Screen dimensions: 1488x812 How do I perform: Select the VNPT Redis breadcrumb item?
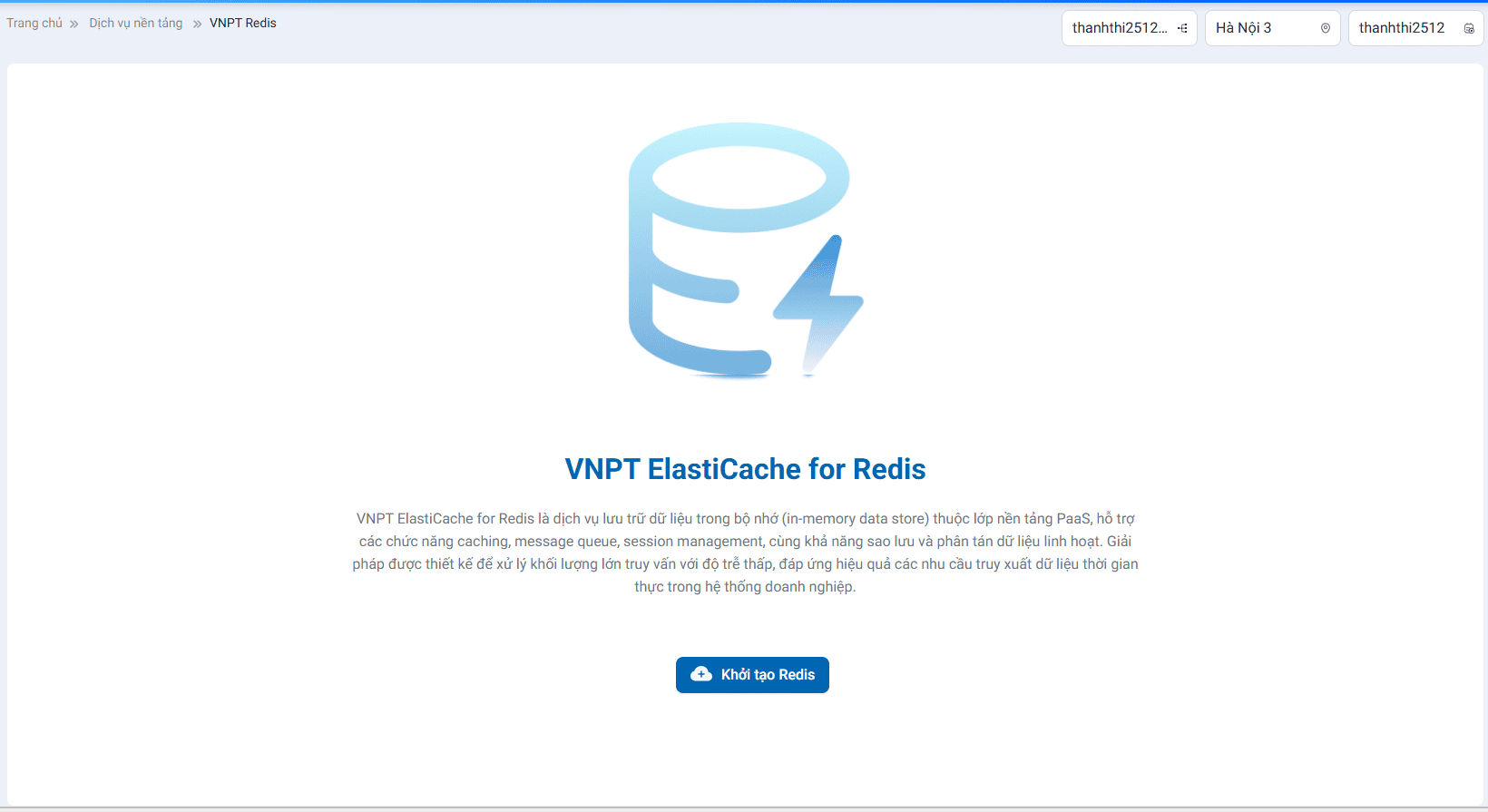pyautogui.click(x=242, y=23)
